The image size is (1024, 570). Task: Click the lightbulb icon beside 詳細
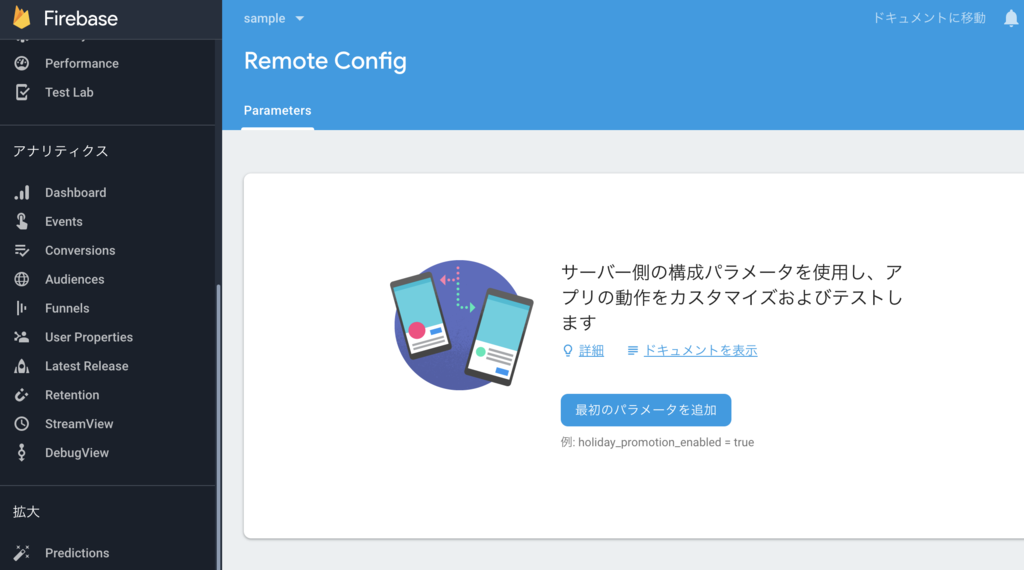[x=568, y=351]
